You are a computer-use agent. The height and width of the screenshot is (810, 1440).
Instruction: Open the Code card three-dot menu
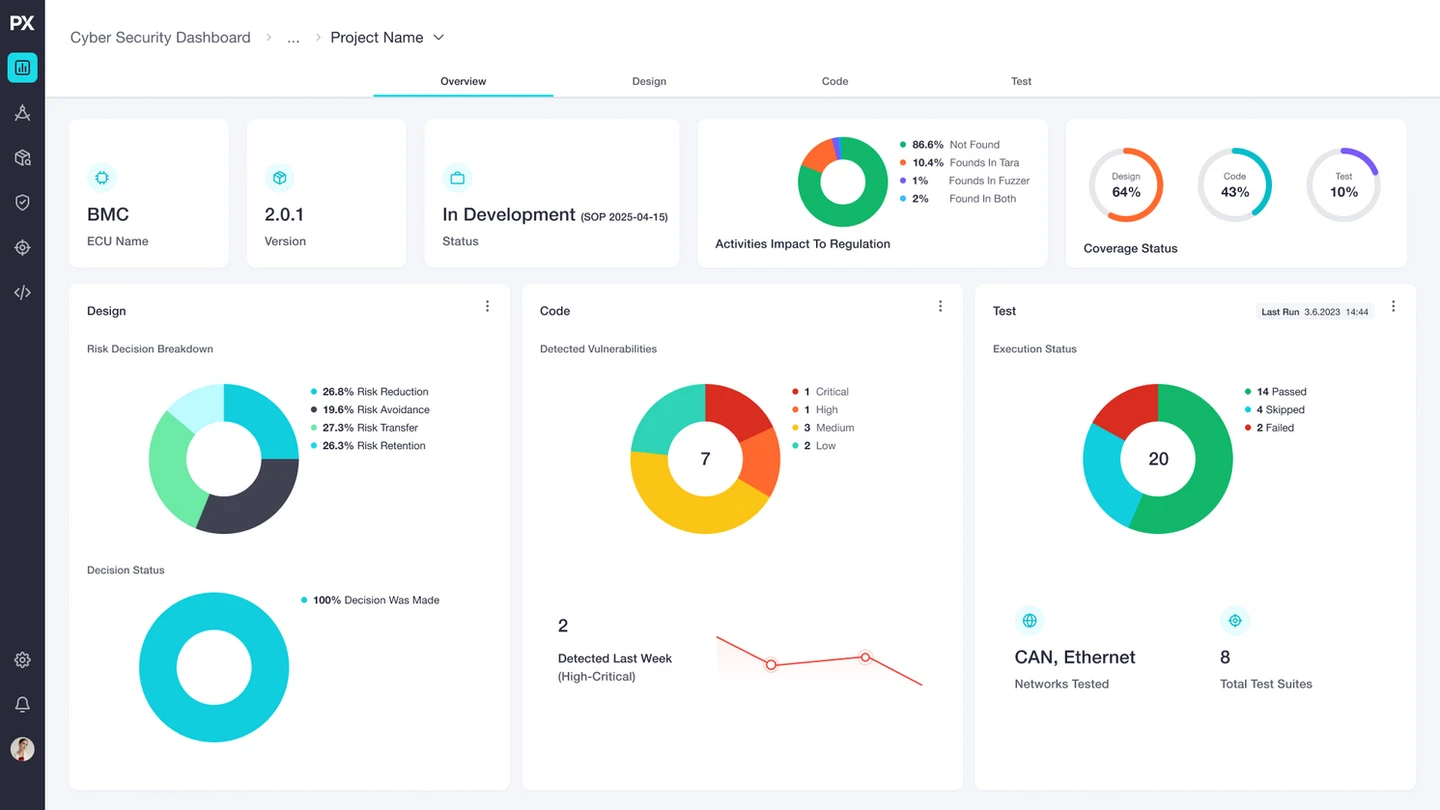pos(940,306)
